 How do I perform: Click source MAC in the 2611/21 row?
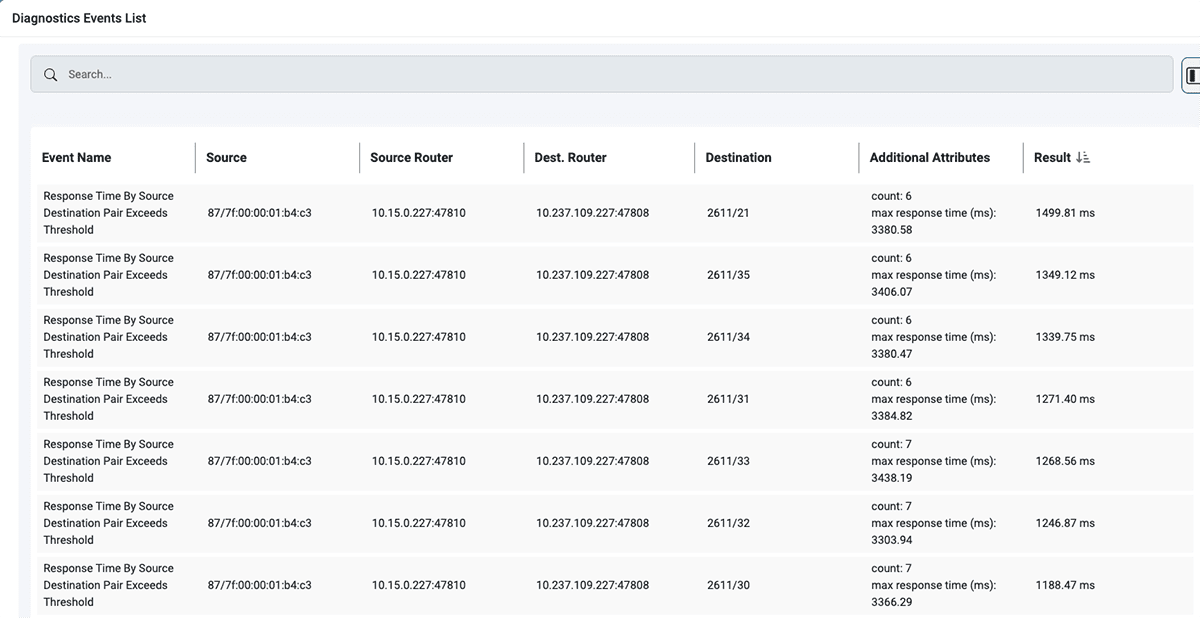click(x=259, y=213)
